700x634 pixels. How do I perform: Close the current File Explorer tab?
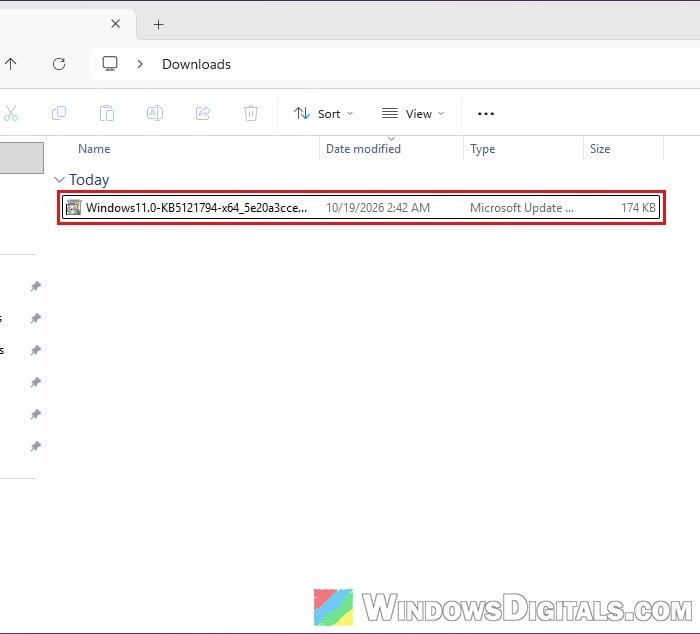(x=115, y=24)
